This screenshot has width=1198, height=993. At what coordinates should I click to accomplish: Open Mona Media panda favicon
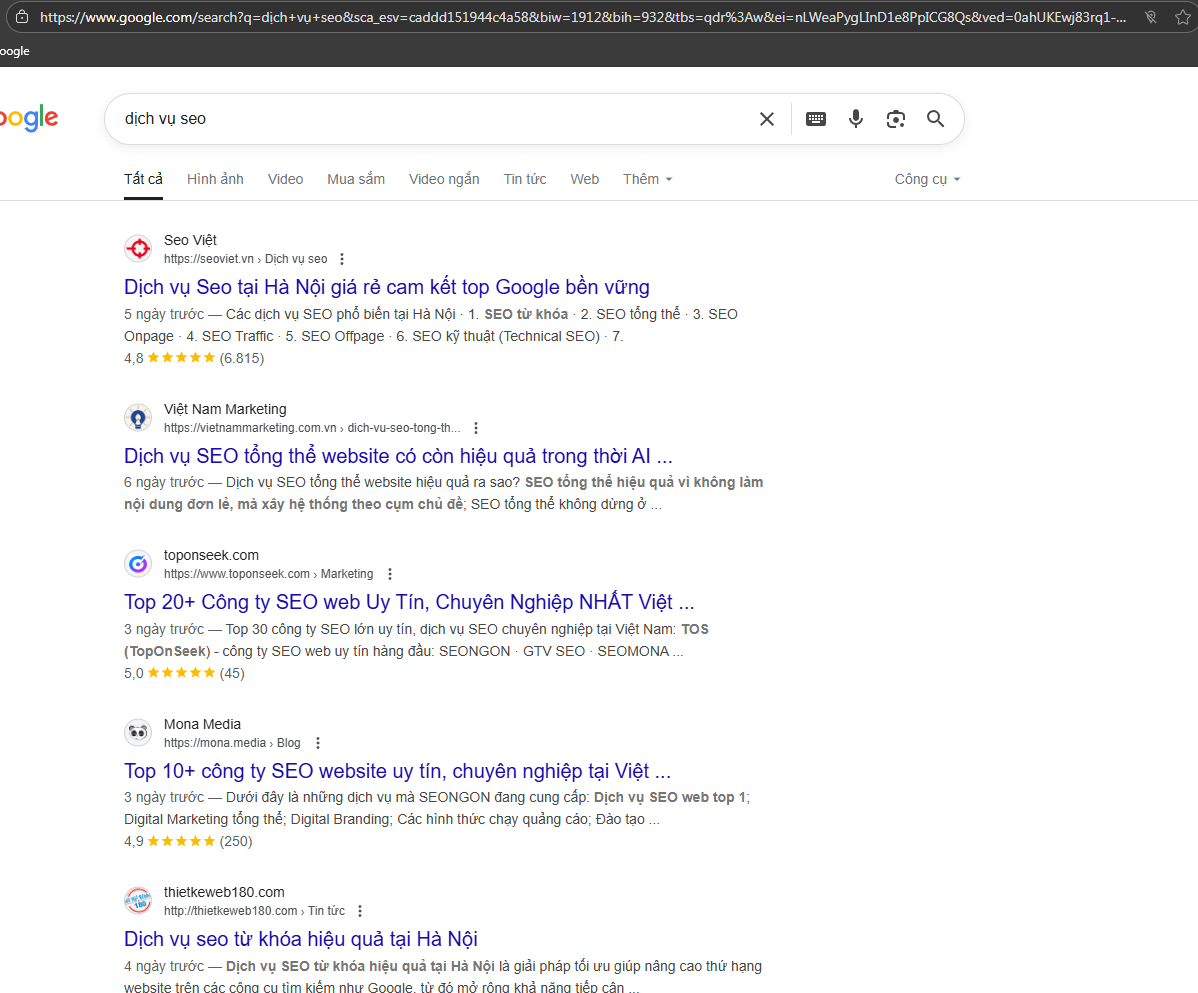tap(138, 733)
